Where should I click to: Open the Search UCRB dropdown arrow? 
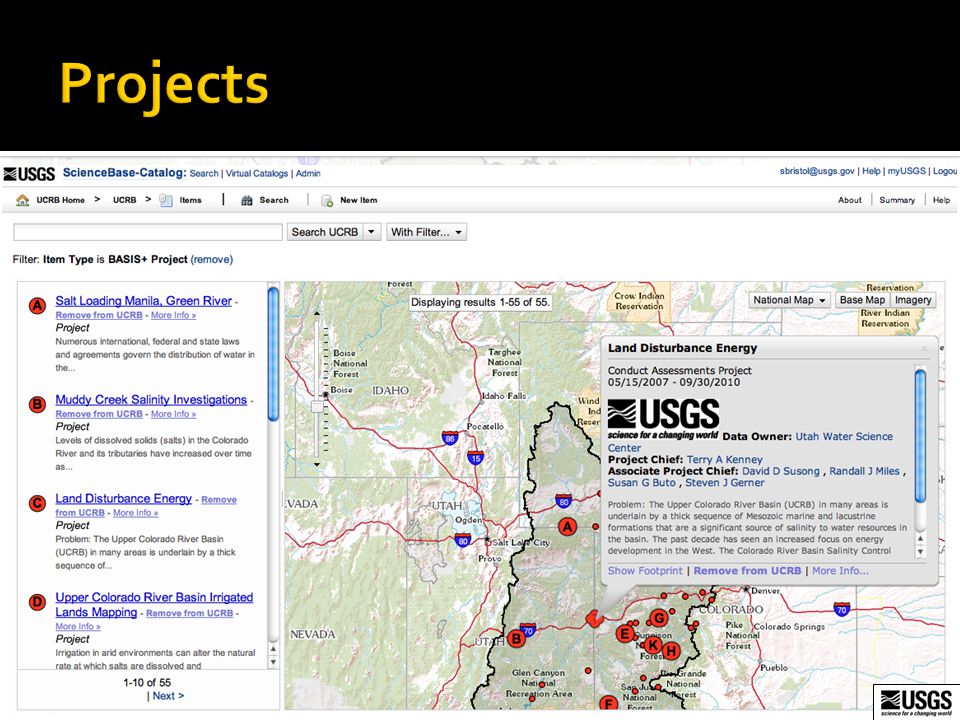[x=371, y=232]
